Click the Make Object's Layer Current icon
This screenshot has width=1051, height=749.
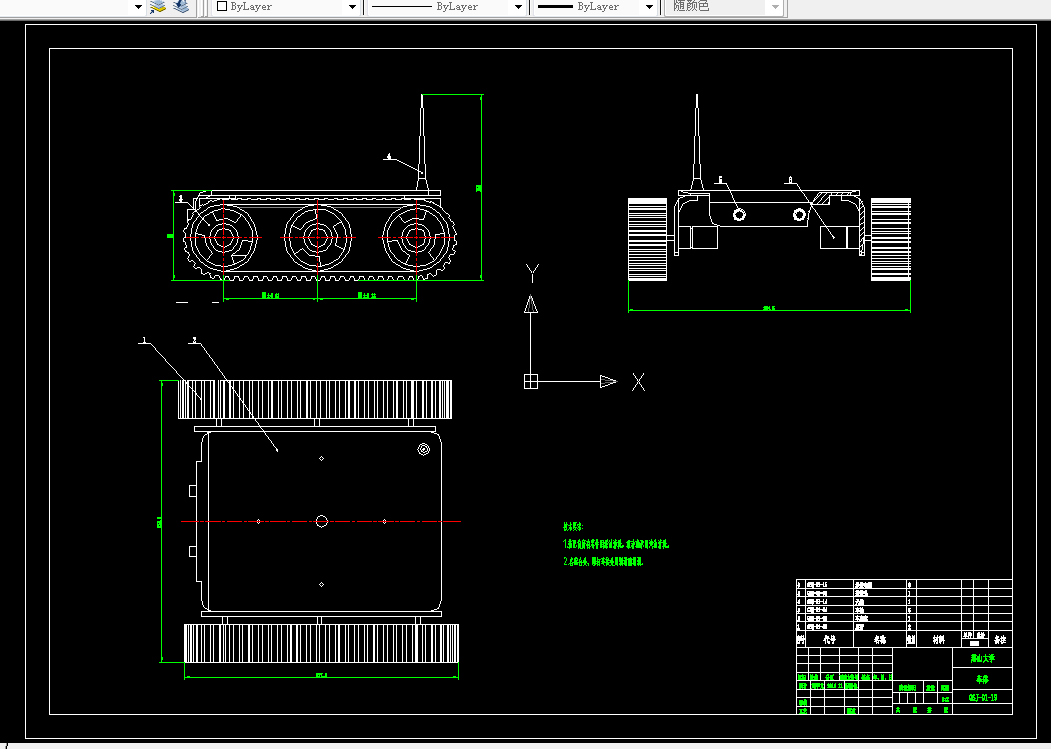(x=158, y=7)
